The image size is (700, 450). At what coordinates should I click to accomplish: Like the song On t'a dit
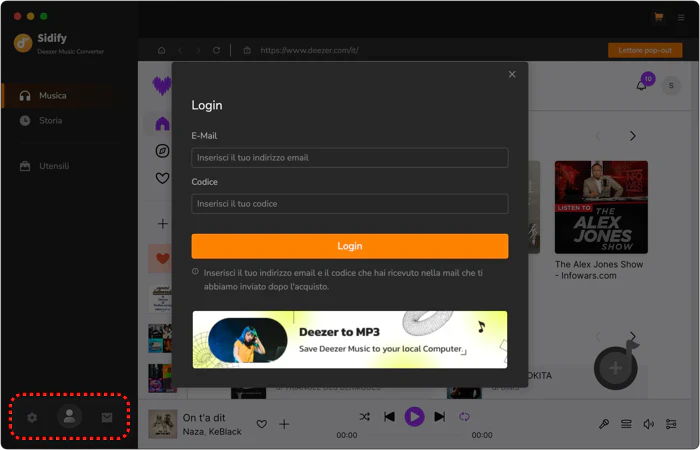[x=262, y=424]
